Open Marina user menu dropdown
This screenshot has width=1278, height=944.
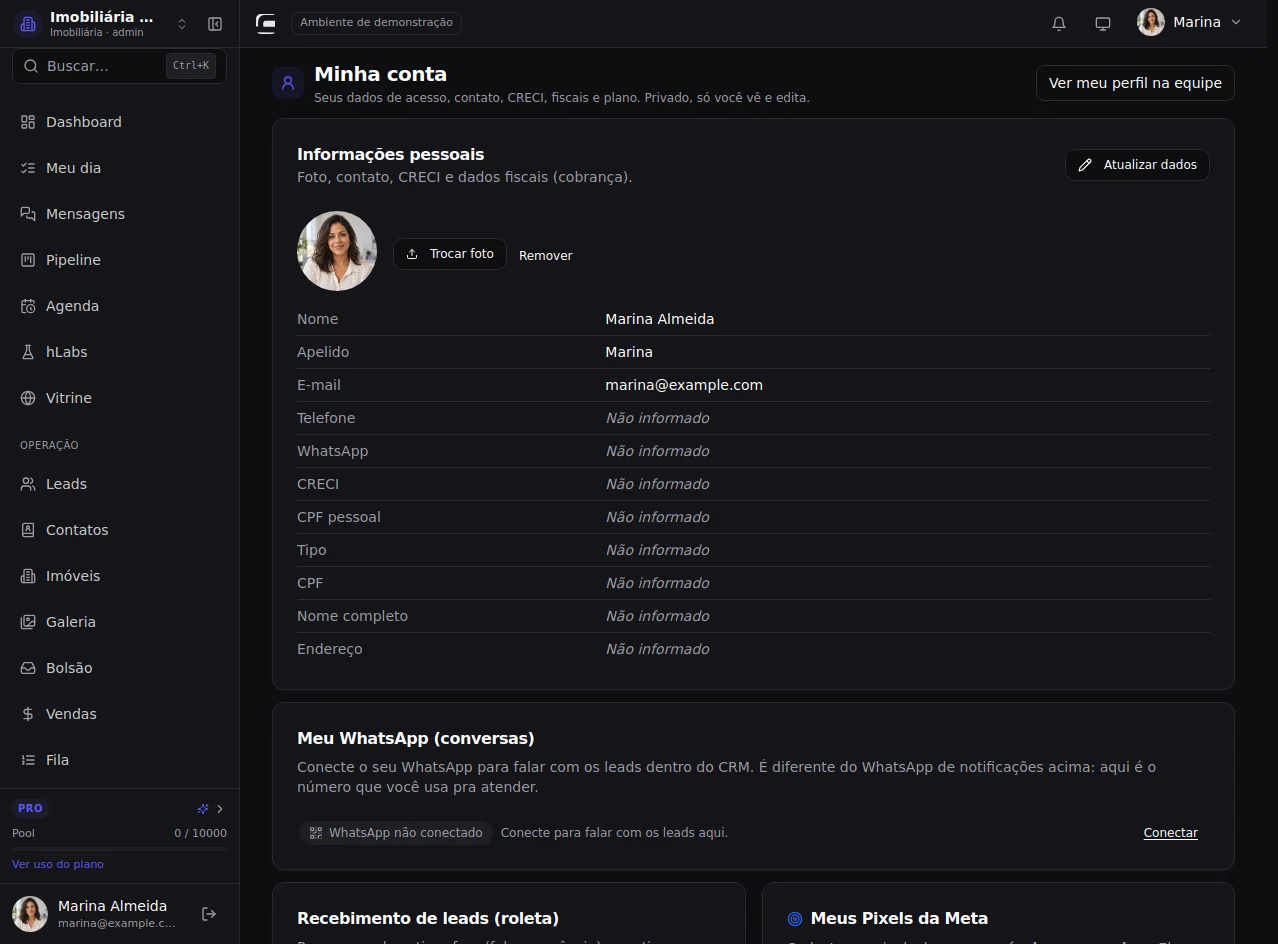point(1190,22)
